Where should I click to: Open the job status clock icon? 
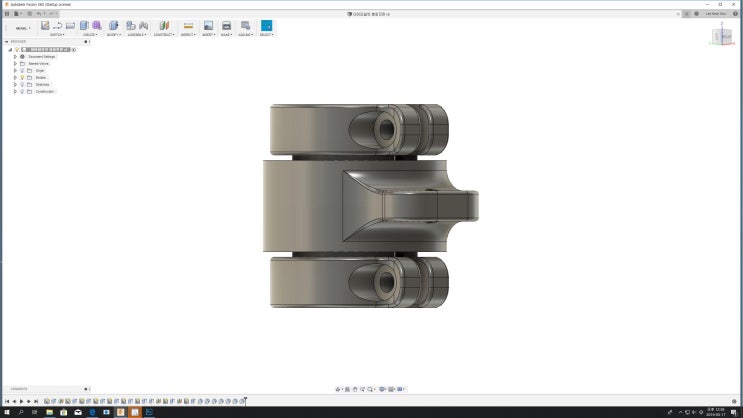697,14
